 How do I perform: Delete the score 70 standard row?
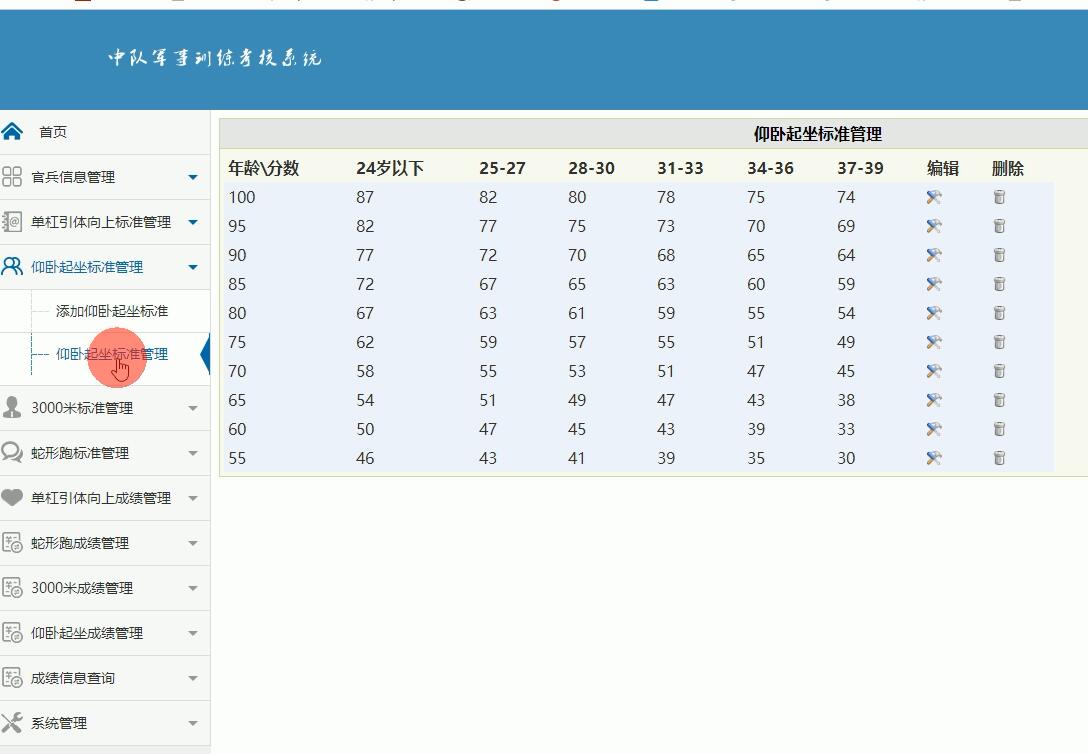click(999, 371)
